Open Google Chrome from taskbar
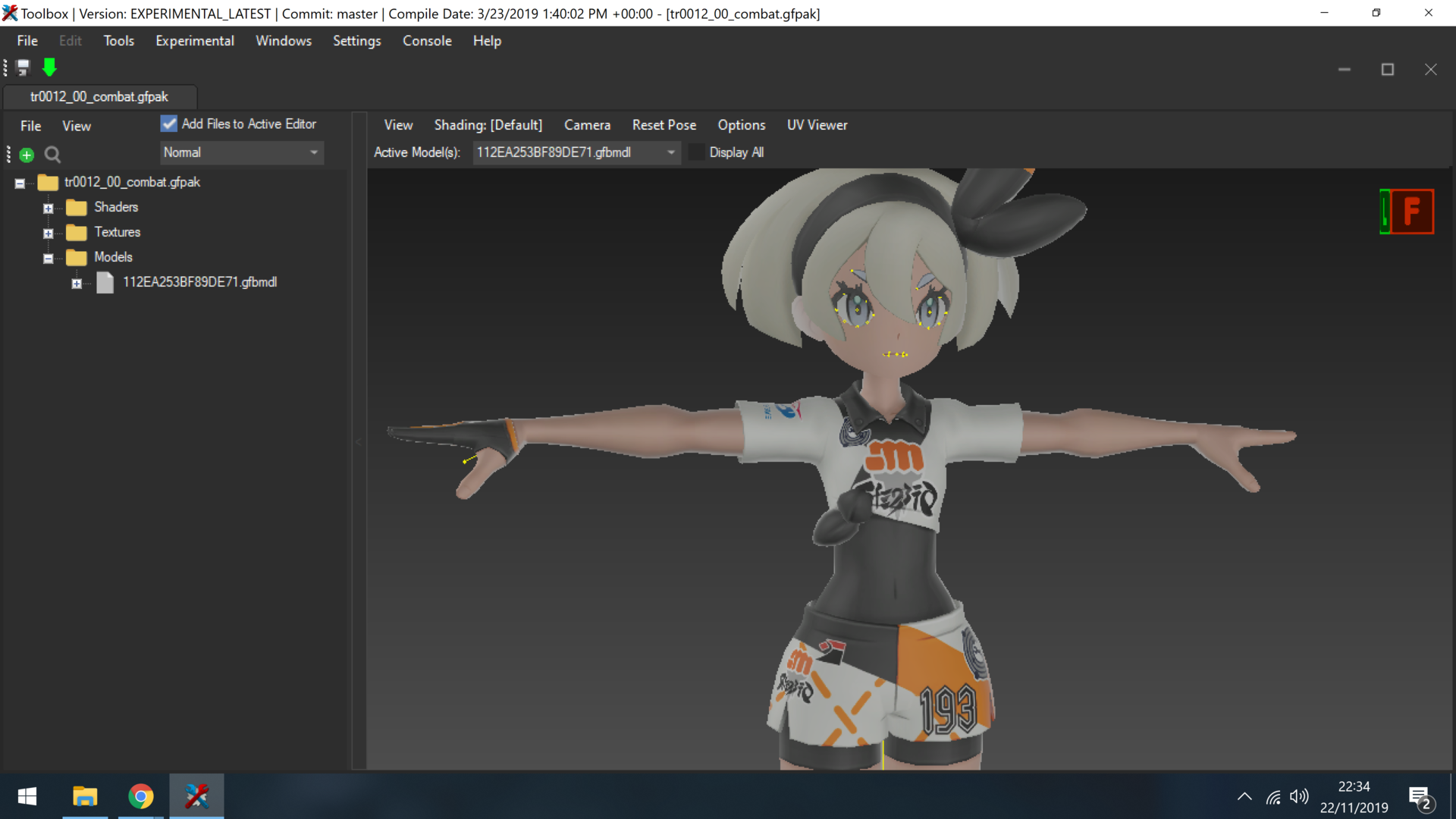This screenshot has height=819, width=1456. (141, 796)
